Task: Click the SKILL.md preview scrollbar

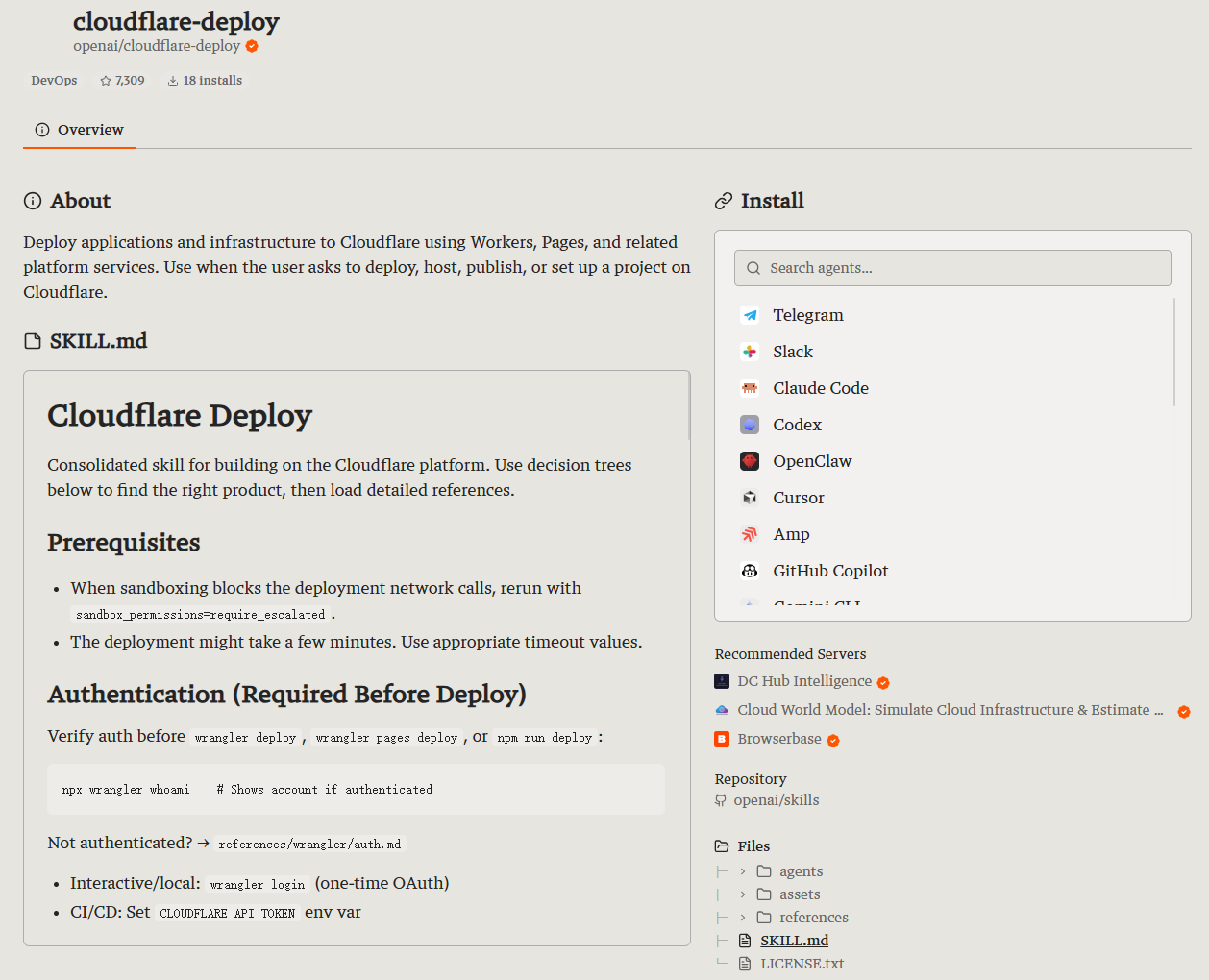Action: coord(688,406)
